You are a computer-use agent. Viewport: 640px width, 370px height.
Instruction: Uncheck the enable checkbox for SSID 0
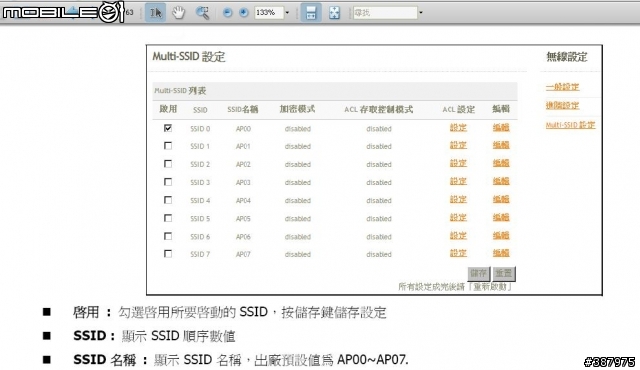coord(168,128)
